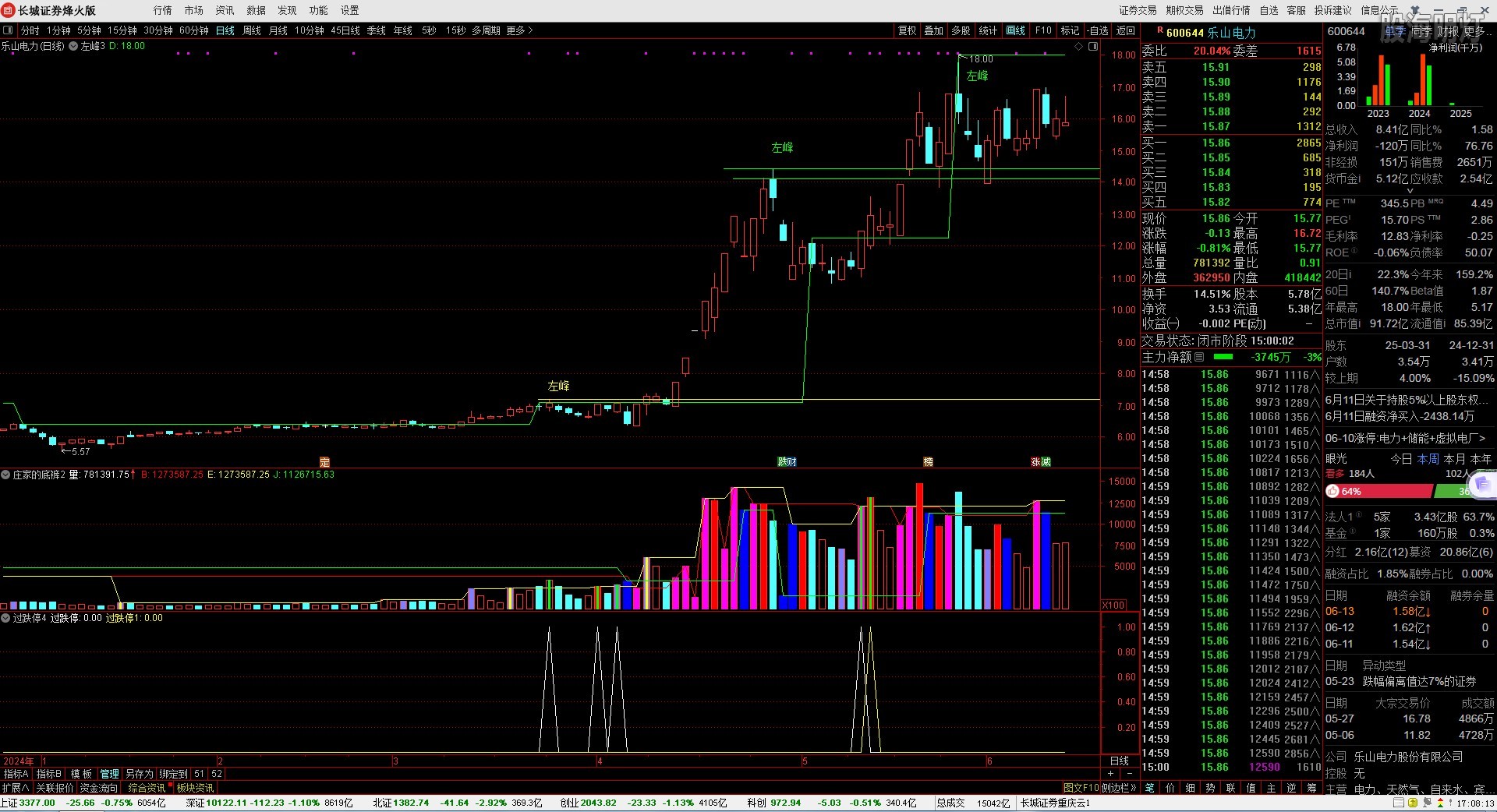Open the 指标A indicator selector
1497x812 pixels.
tap(16, 774)
